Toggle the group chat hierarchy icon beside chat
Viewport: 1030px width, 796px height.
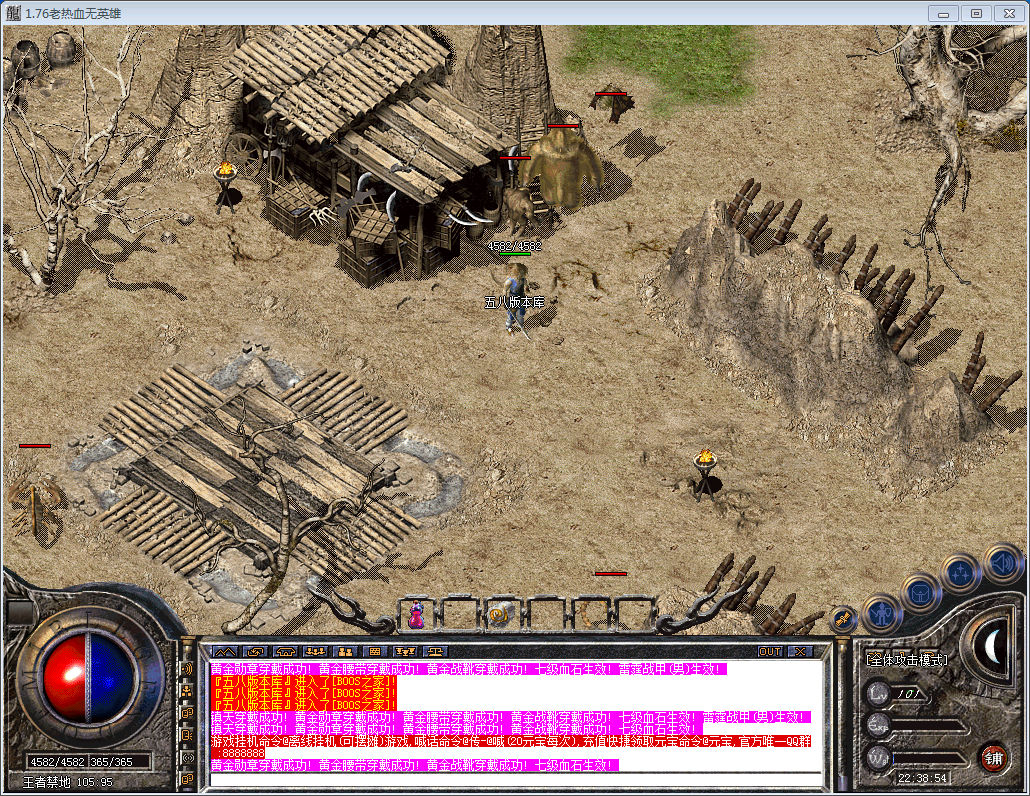click(187, 691)
